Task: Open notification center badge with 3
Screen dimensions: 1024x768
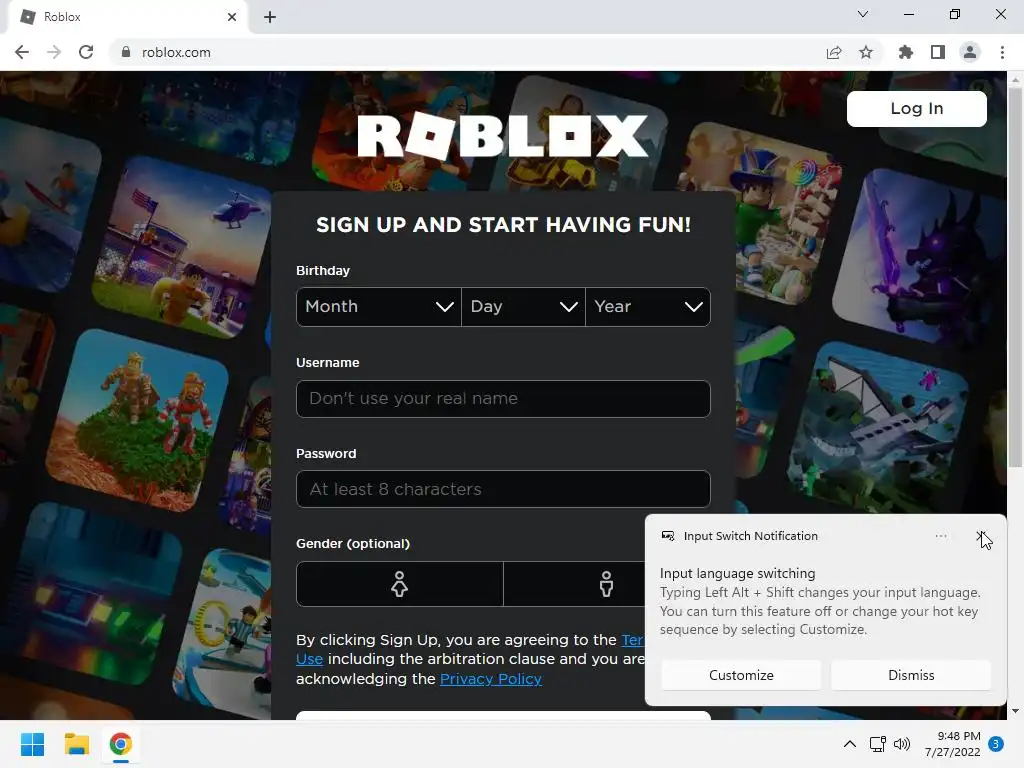Action: (996, 744)
